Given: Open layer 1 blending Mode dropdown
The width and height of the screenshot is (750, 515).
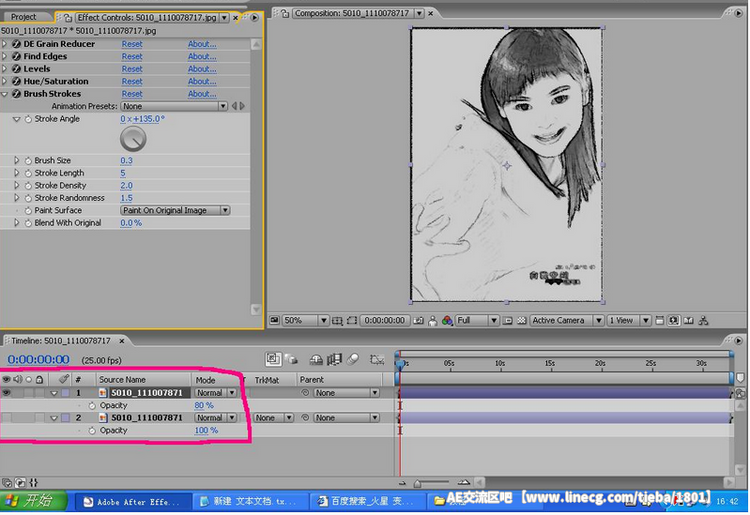Looking at the screenshot, I should click(216, 393).
